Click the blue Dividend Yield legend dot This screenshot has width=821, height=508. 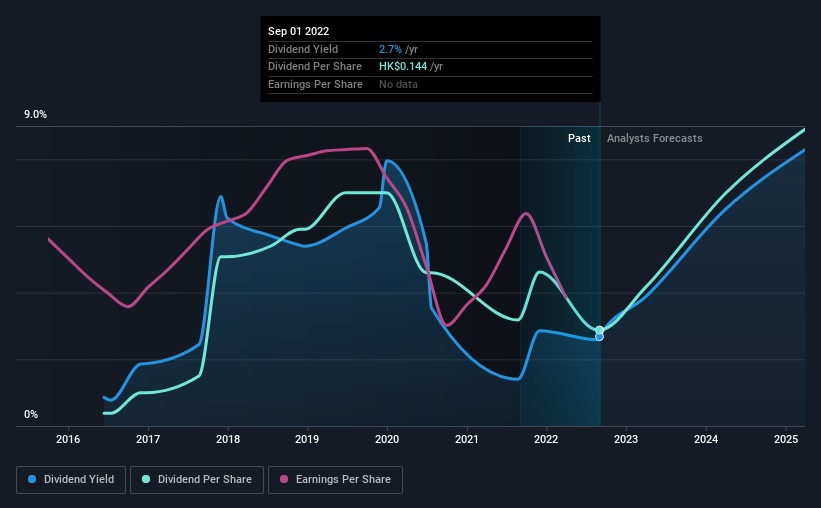[x=32, y=479]
